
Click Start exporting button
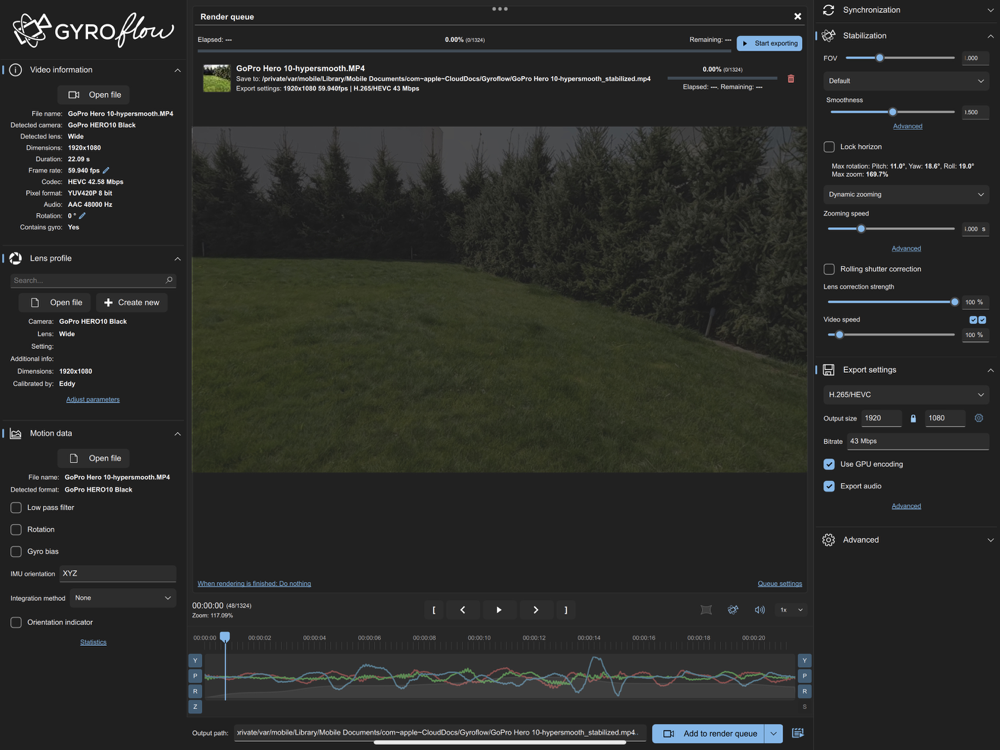pyautogui.click(x=769, y=43)
